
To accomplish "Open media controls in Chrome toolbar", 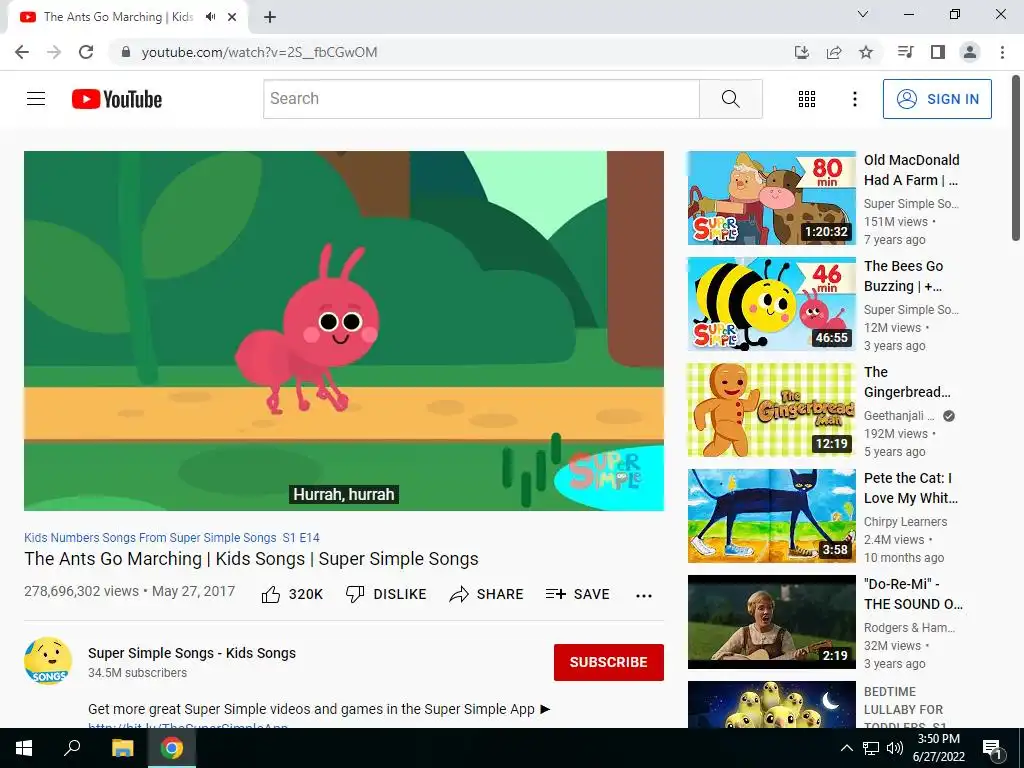I will click(x=905, y=52).
